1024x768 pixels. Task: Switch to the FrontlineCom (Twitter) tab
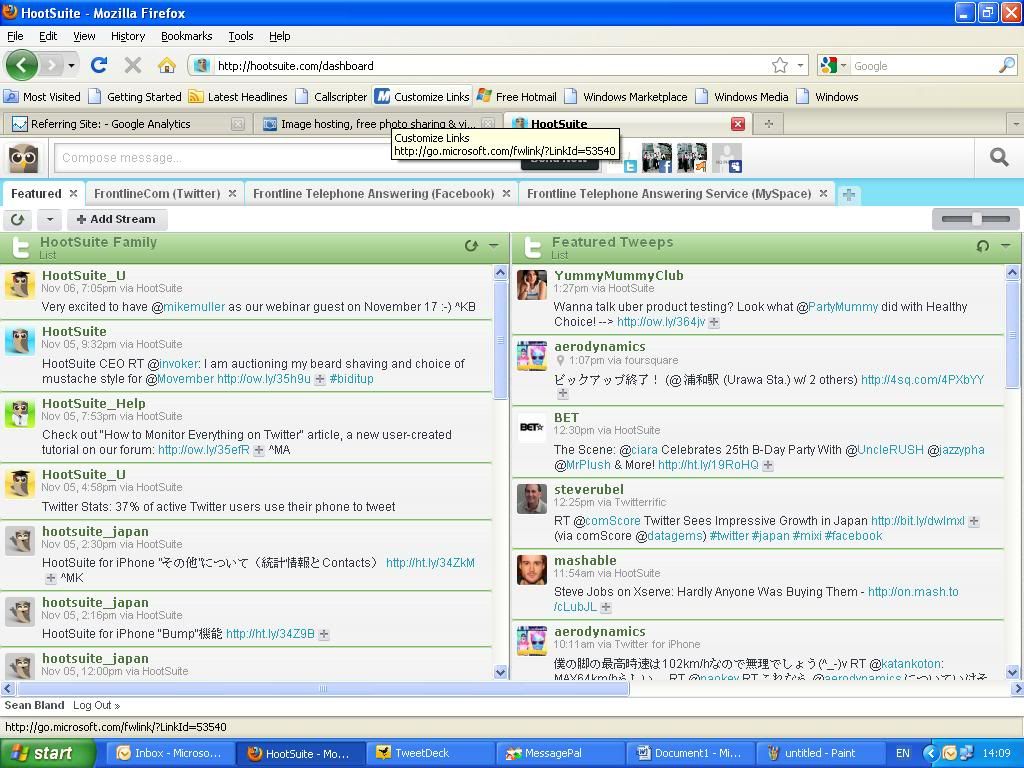point(157,194)
